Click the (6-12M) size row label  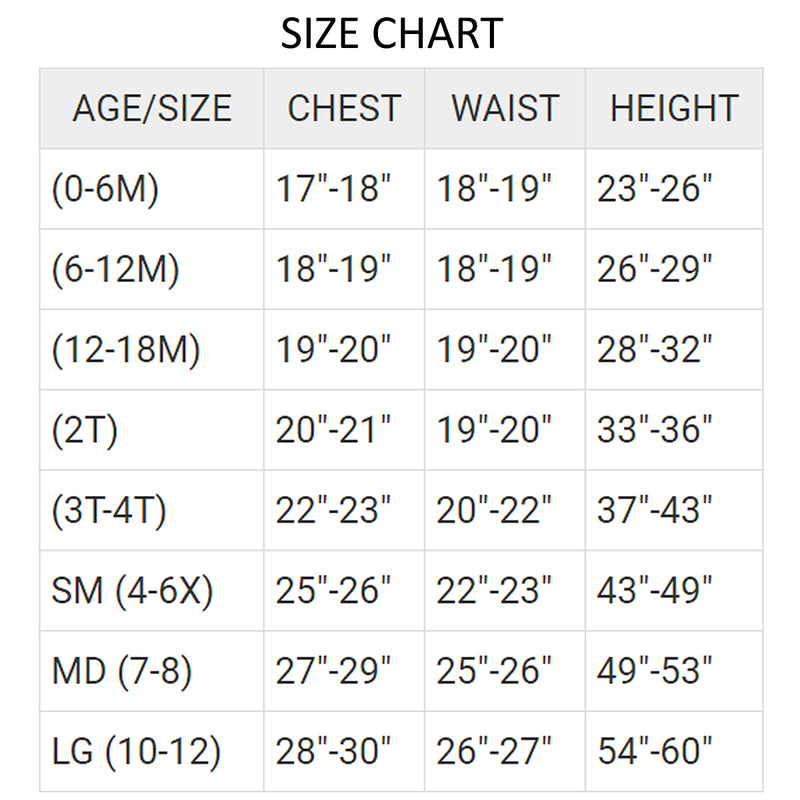pos(115,269)
